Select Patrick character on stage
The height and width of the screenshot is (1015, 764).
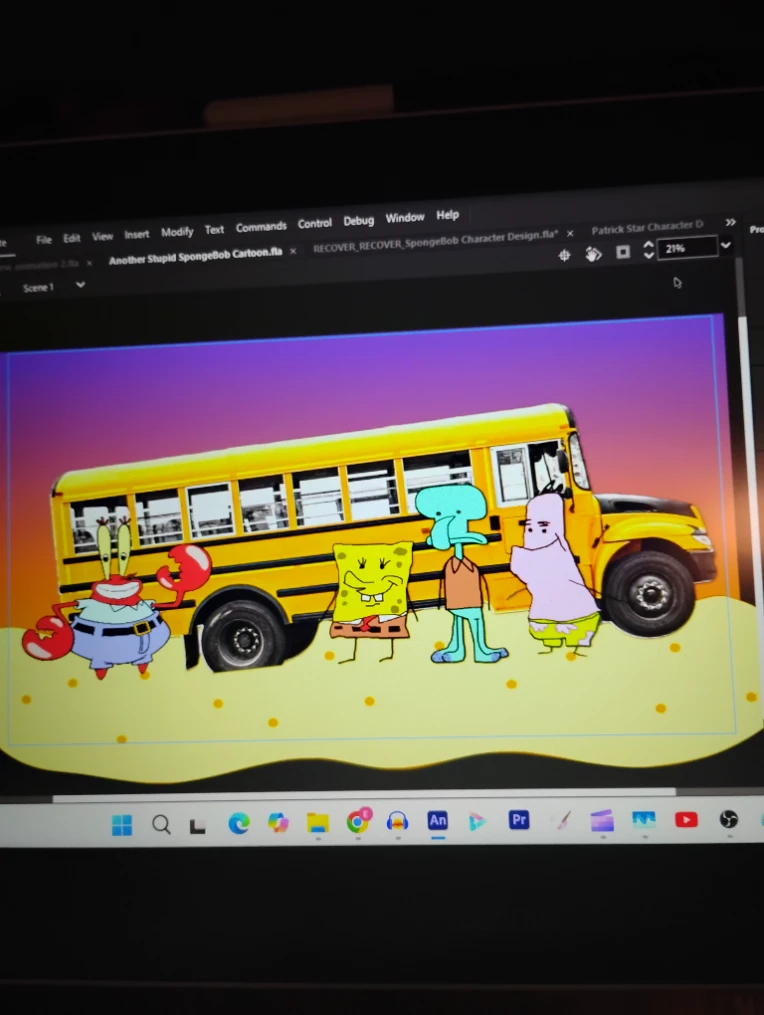pos(556,574)
